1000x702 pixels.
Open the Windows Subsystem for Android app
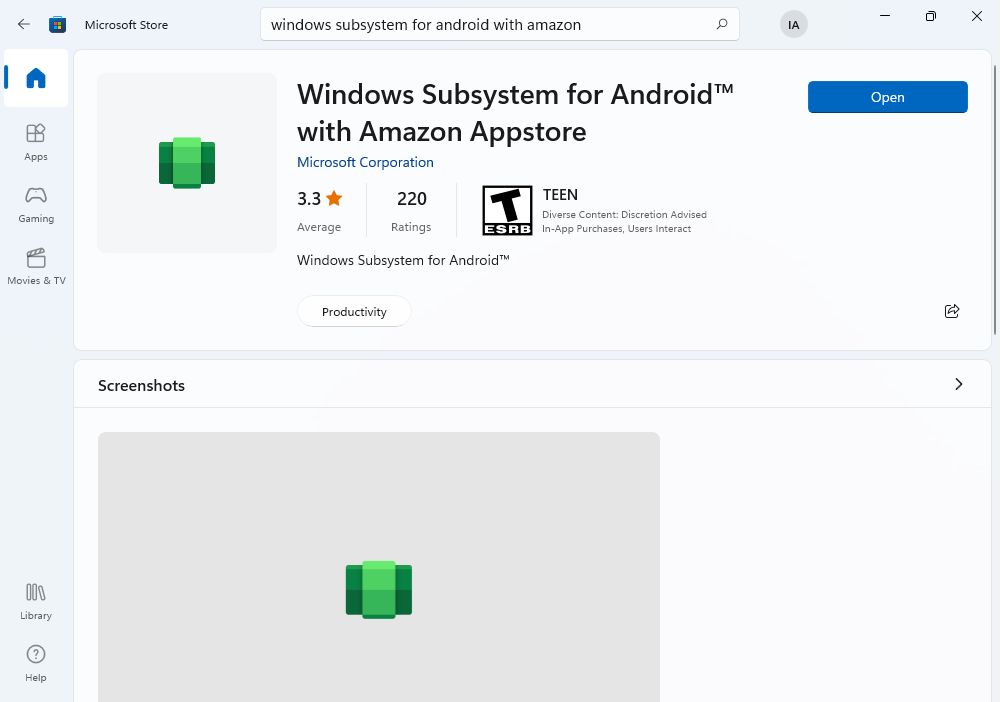[x=887, y=97]
